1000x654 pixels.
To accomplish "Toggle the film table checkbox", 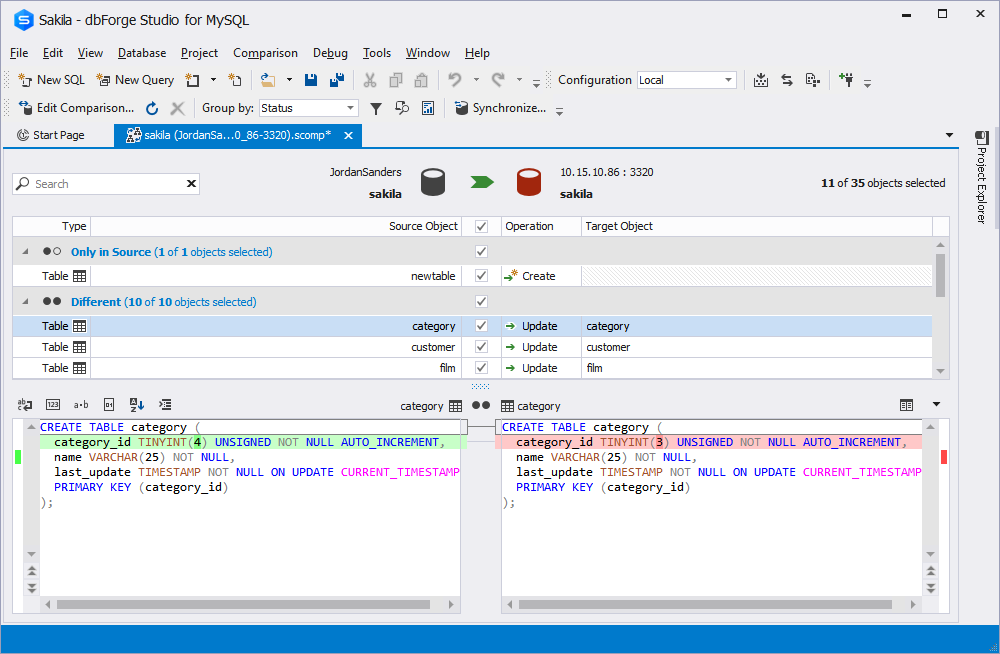I will (482, 368).
